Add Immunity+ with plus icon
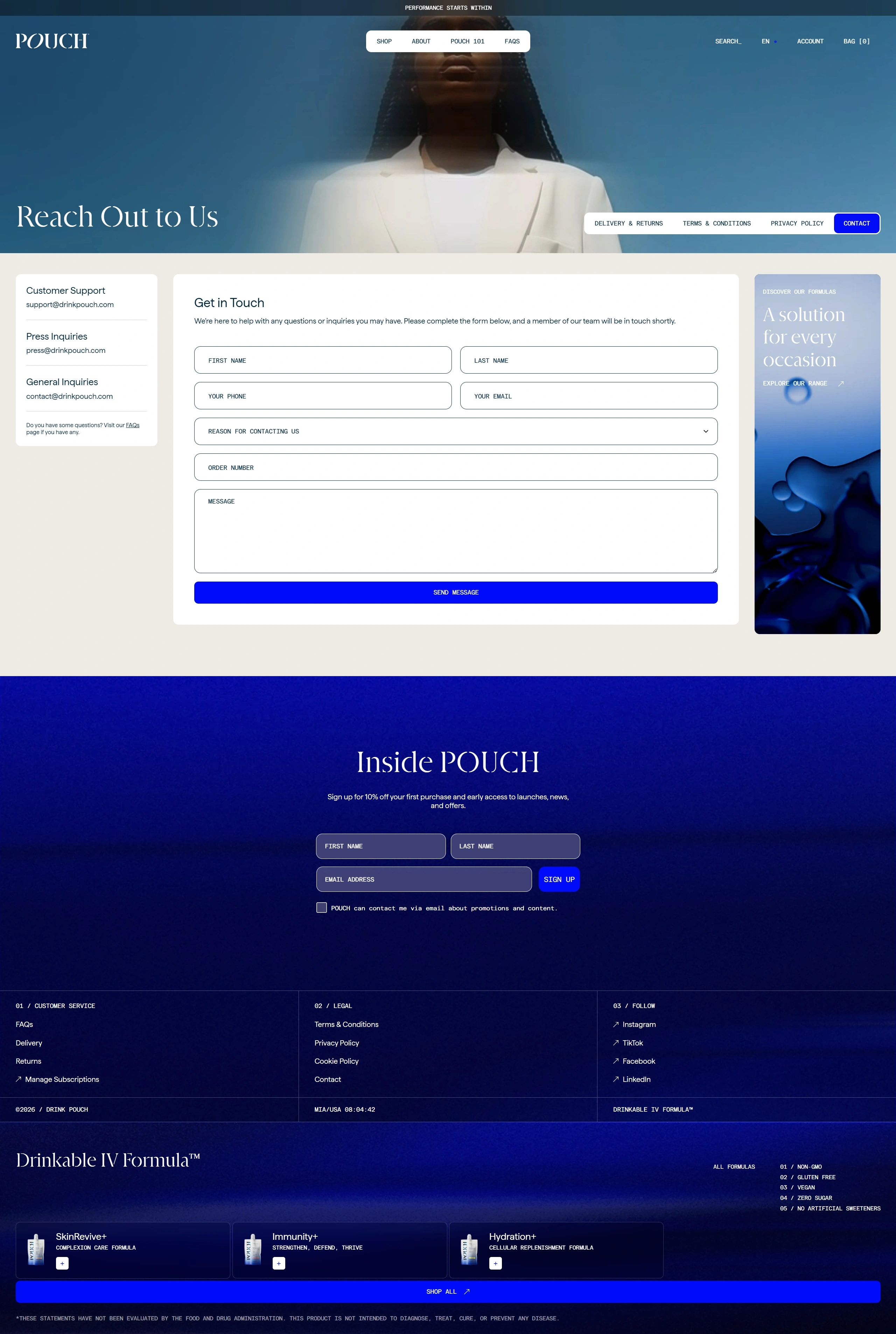 279,1263
